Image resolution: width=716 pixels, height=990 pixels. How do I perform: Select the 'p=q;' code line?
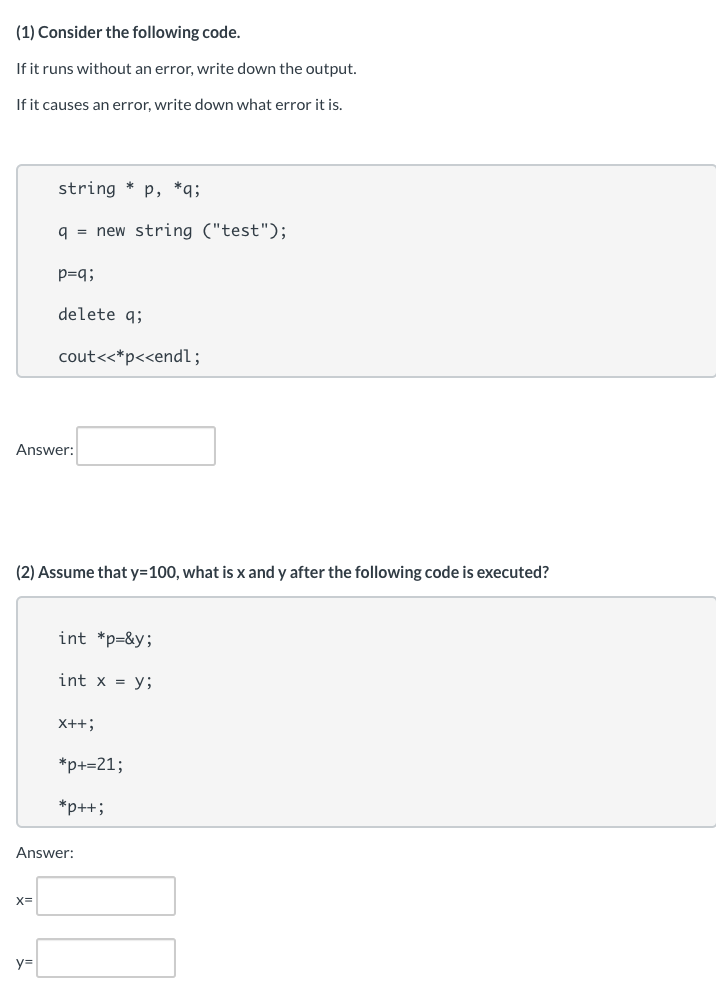(76, 273)
